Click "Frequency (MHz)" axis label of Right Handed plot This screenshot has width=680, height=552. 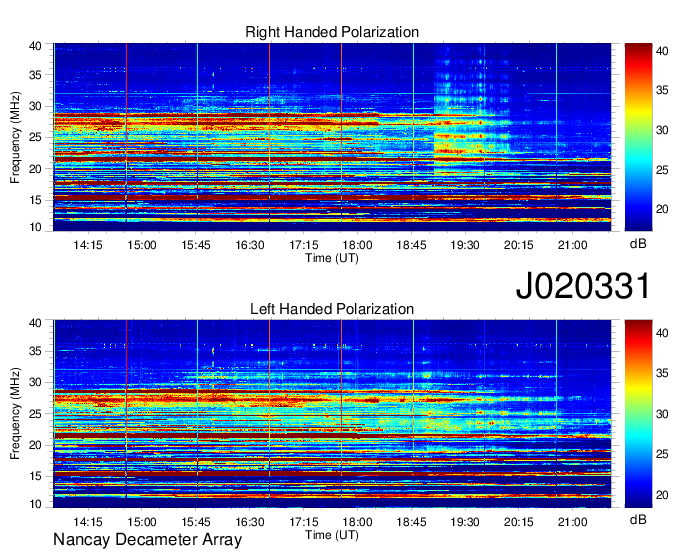(x=15, y=137)
